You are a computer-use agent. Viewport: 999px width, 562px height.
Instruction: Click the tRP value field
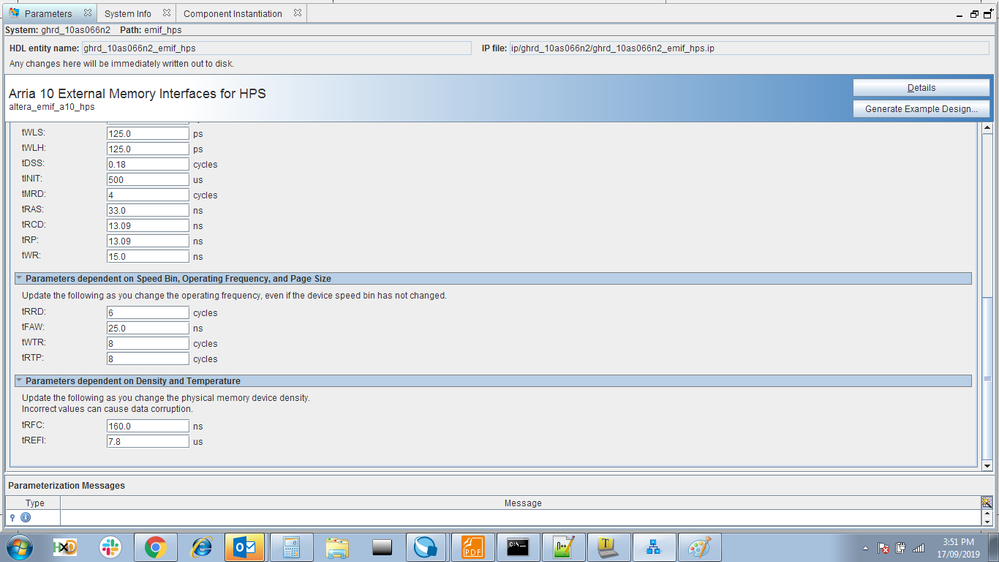[148, 241]
